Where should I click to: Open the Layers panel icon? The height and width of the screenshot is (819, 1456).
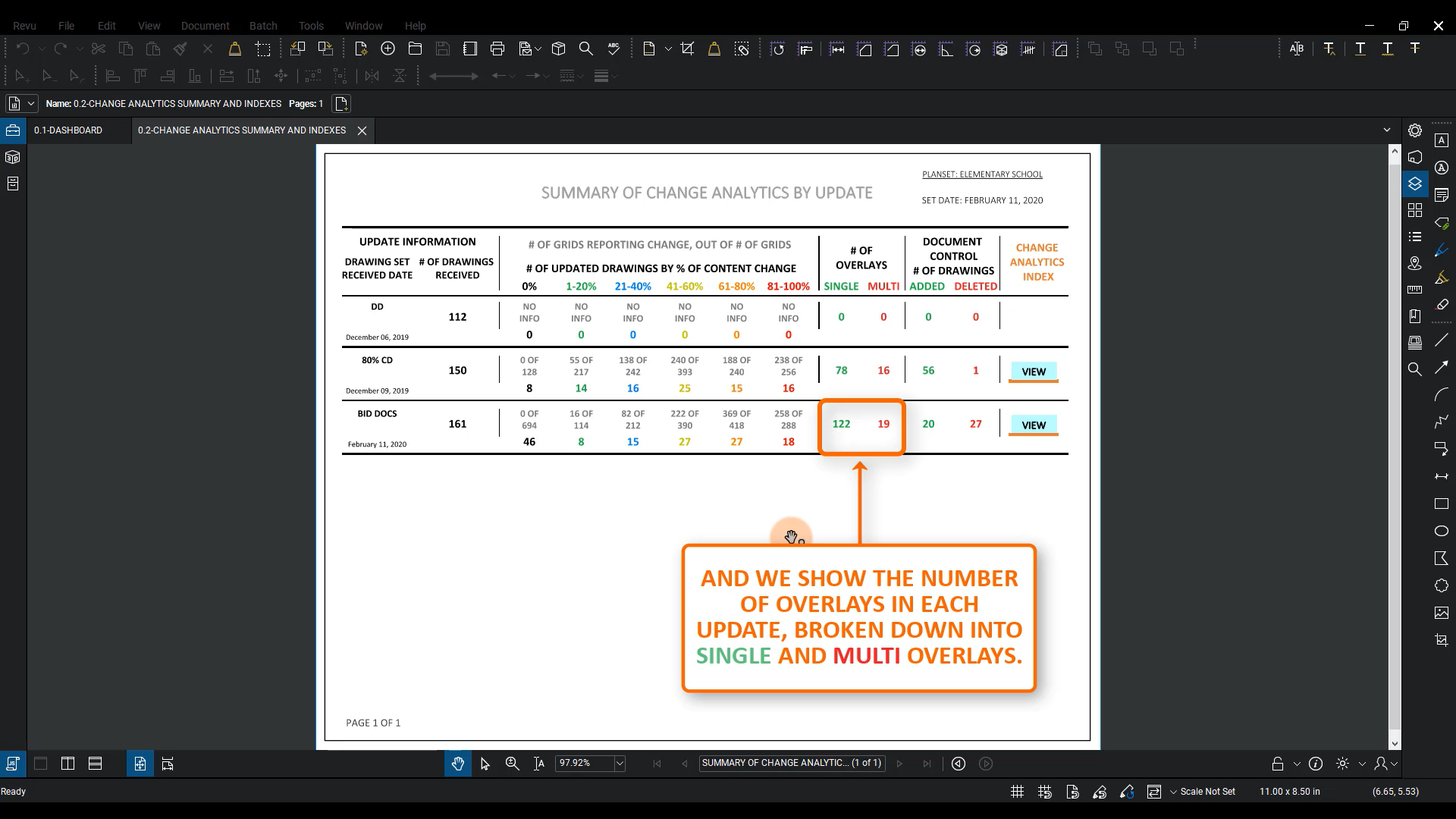pyautogui.click(x=1415, y=184)
